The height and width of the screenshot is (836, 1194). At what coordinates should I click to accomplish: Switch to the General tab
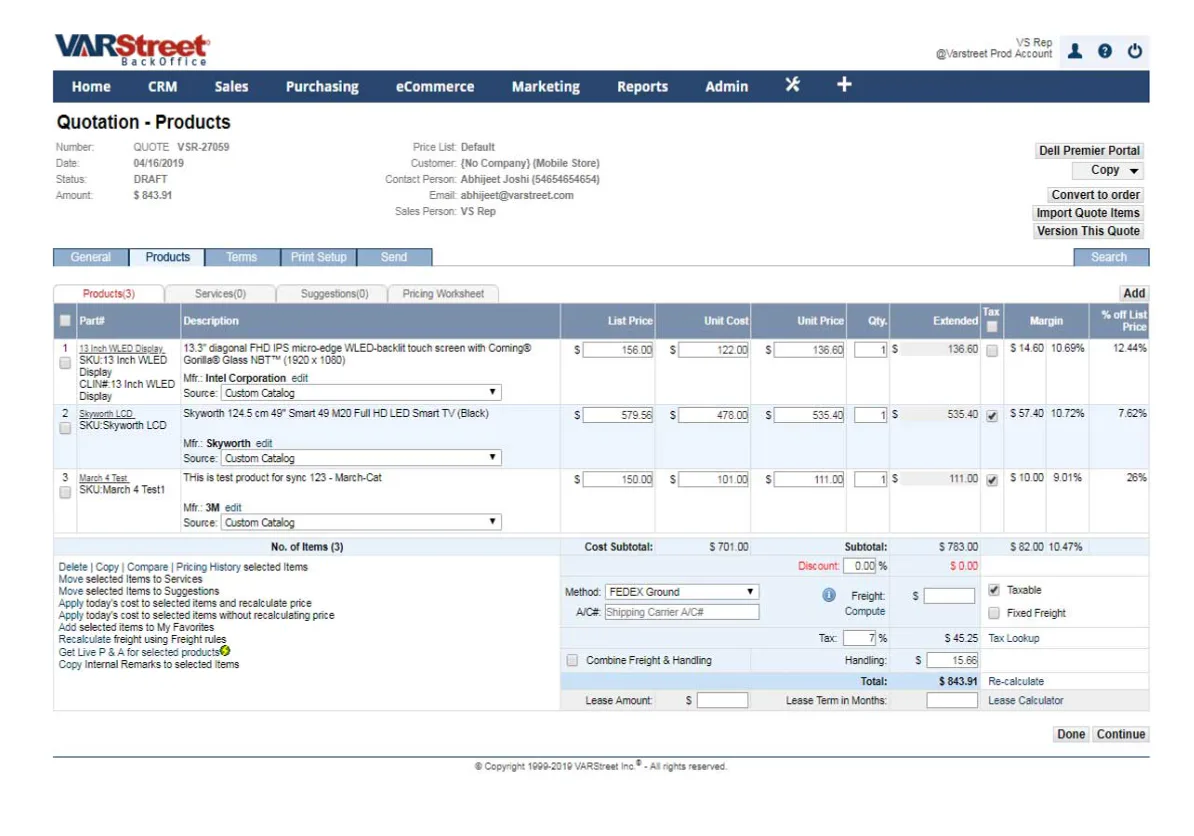point(91,257)
